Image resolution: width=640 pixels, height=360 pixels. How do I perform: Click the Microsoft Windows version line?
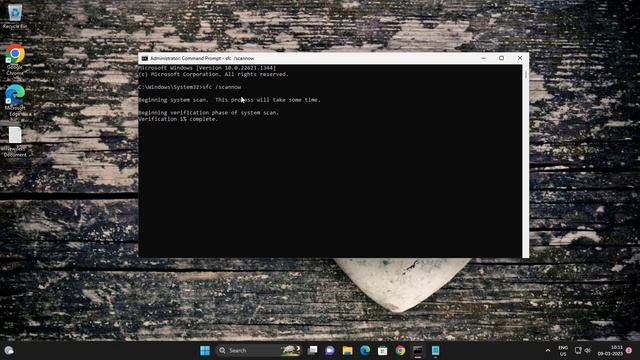207,68
